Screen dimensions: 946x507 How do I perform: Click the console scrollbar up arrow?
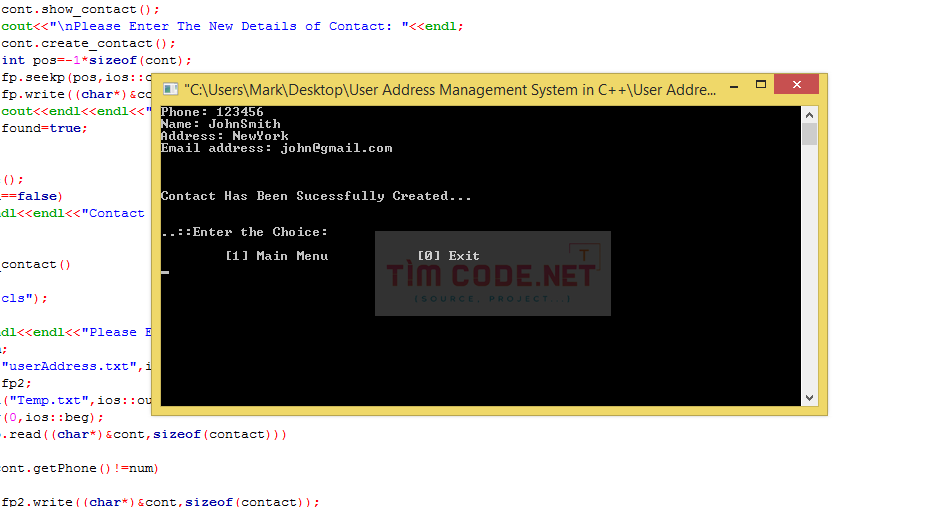pos(810,115)
